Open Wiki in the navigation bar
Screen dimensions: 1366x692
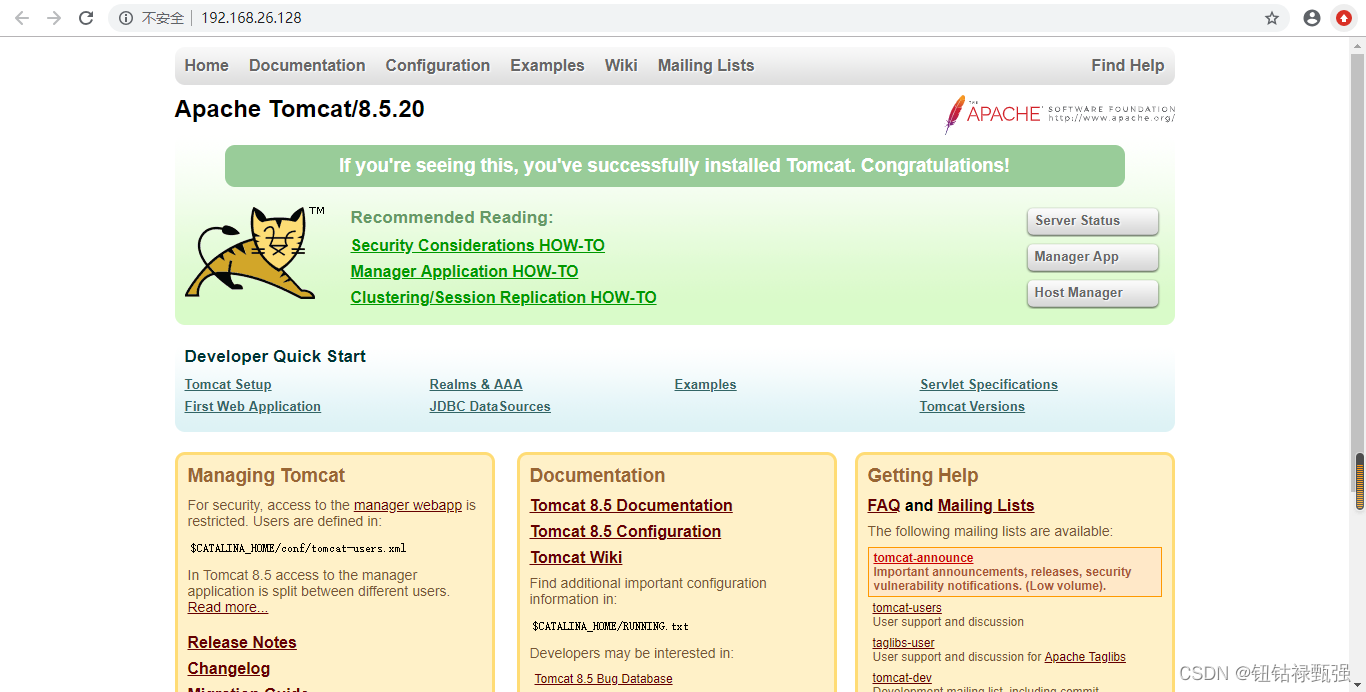click(x=621, y=65)
